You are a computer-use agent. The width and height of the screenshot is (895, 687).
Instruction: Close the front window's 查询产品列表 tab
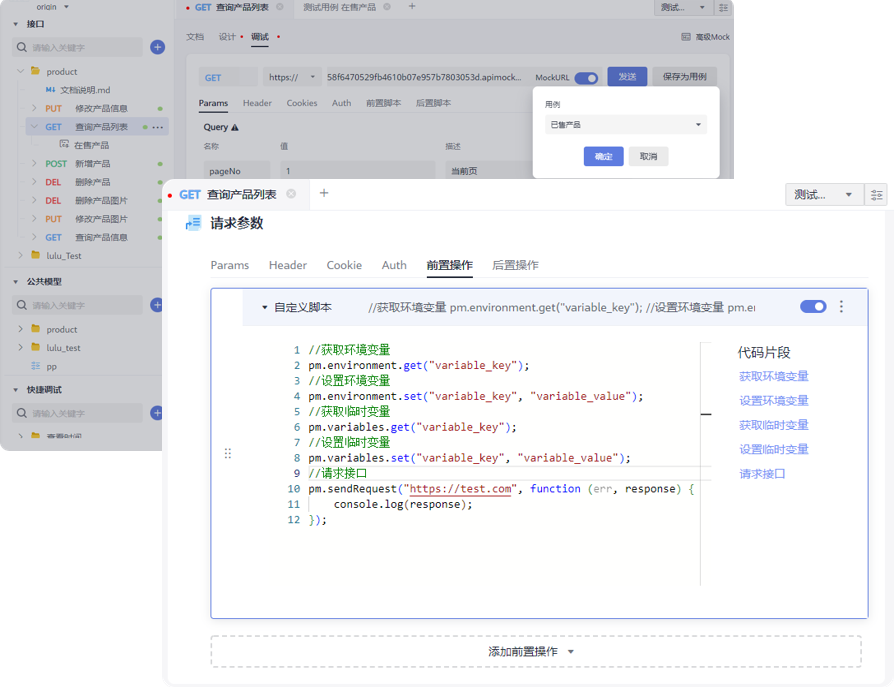[x=291, y=194]
